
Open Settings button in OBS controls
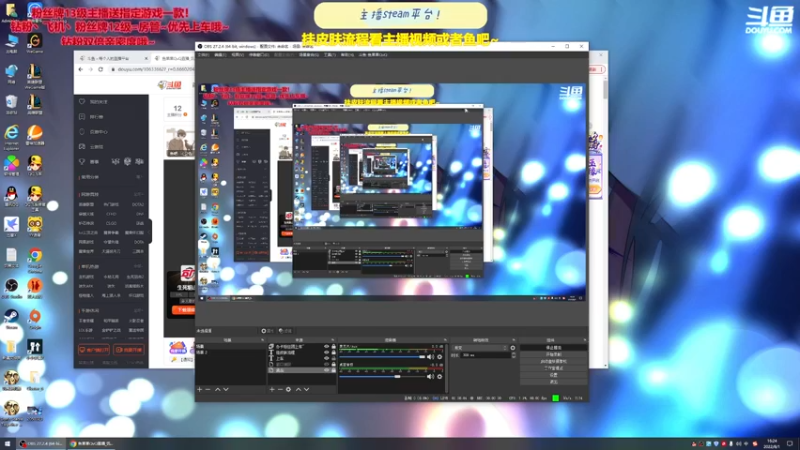[554, 375]
